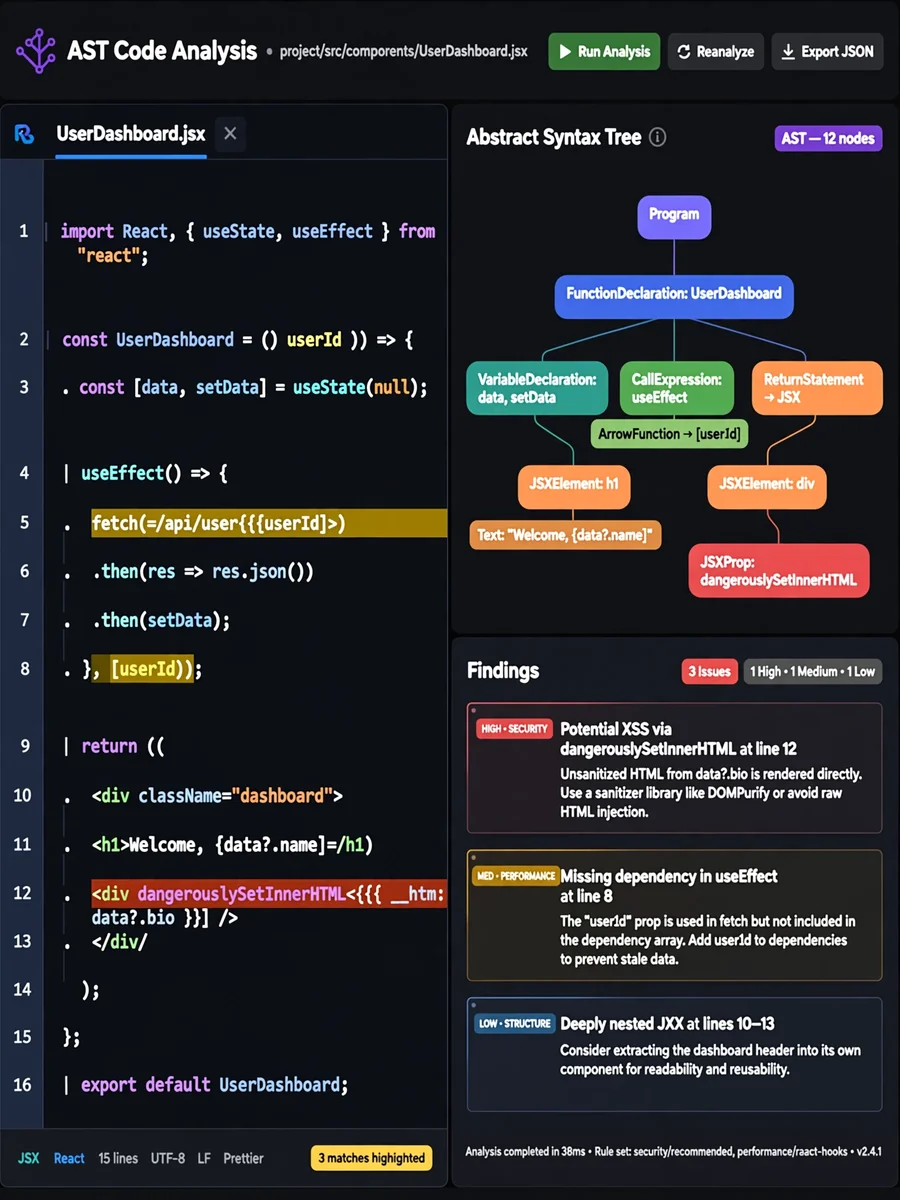Viewport: 900px width, 1200px height.
Task: Export the results as JSON
Action: tap(827, 51)
